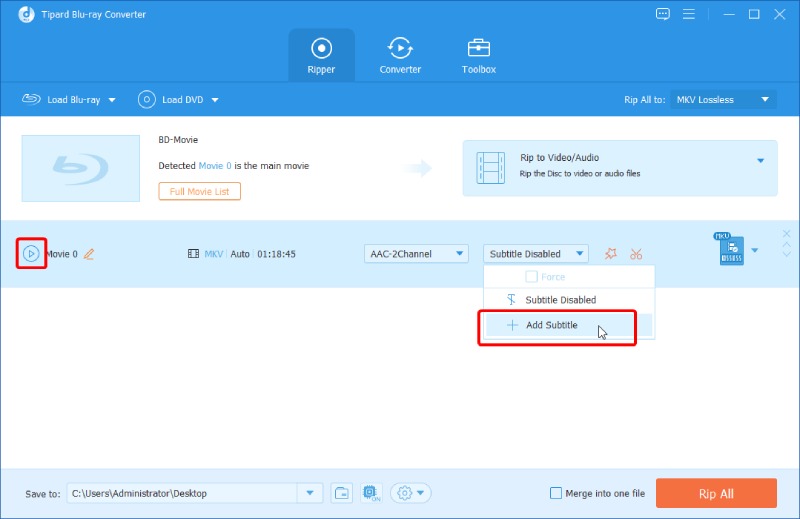Viewport: 800px width, 519px height.
Task: Click the MKV output format icon
Action: [729, 249]
